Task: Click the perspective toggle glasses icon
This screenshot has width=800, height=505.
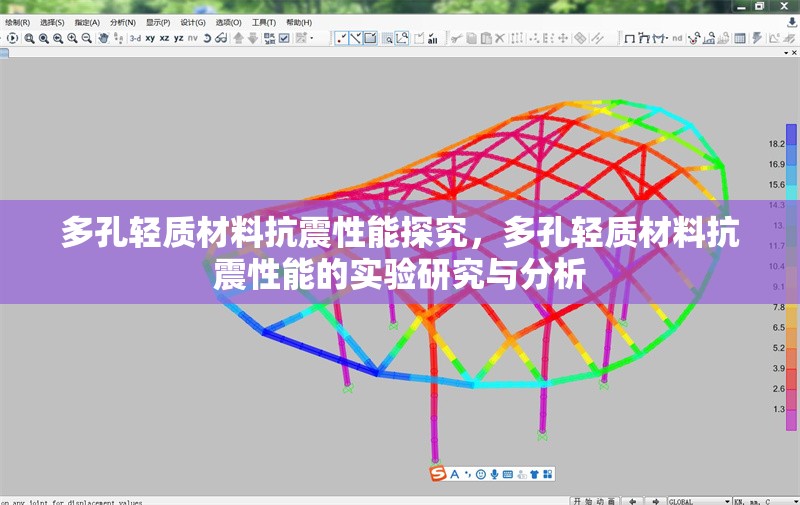Action: 221,38
